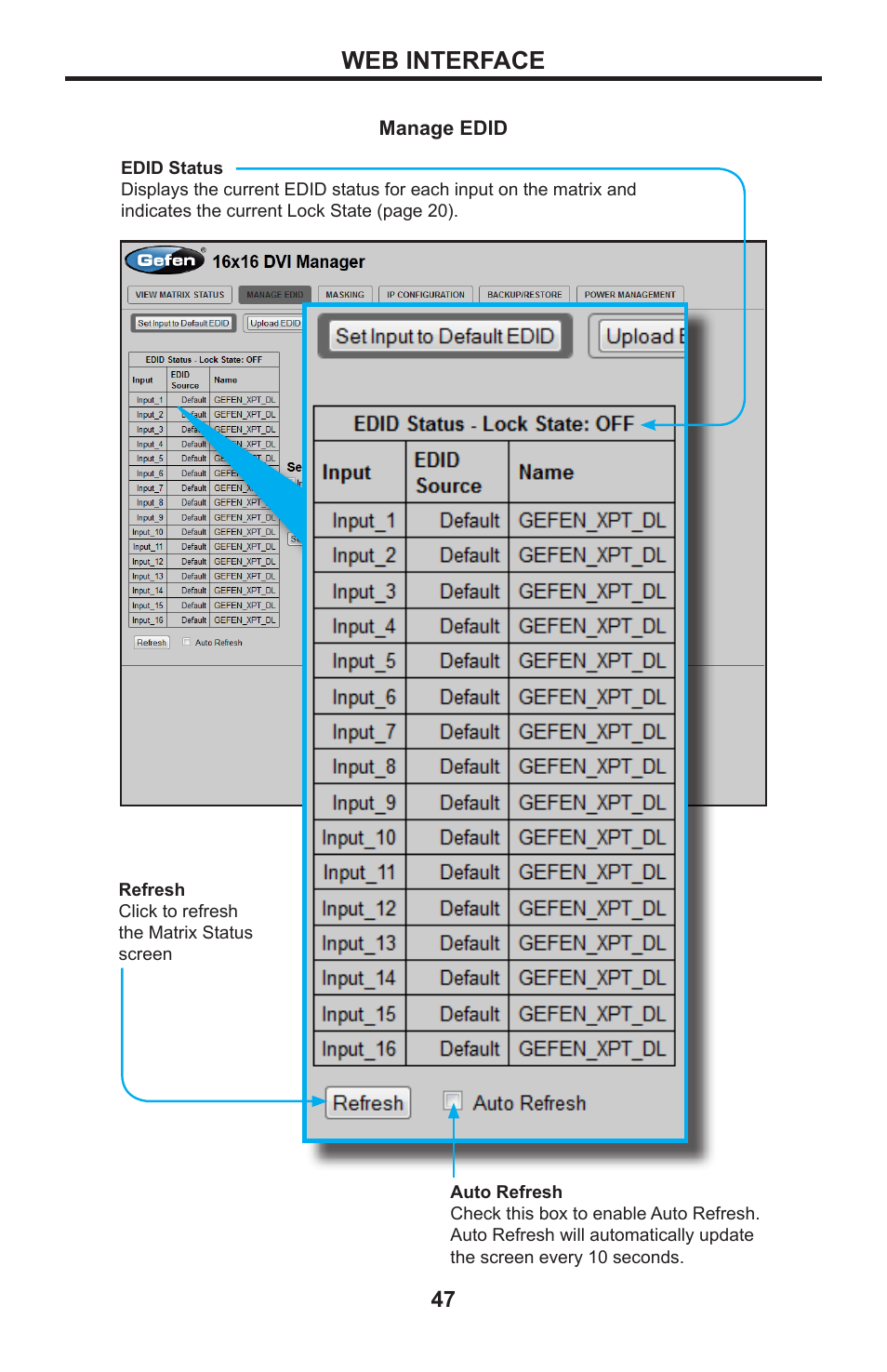887x1372 pixels.
Task: Click the enlarged Input_15 cell
Action: (361, 1014)
